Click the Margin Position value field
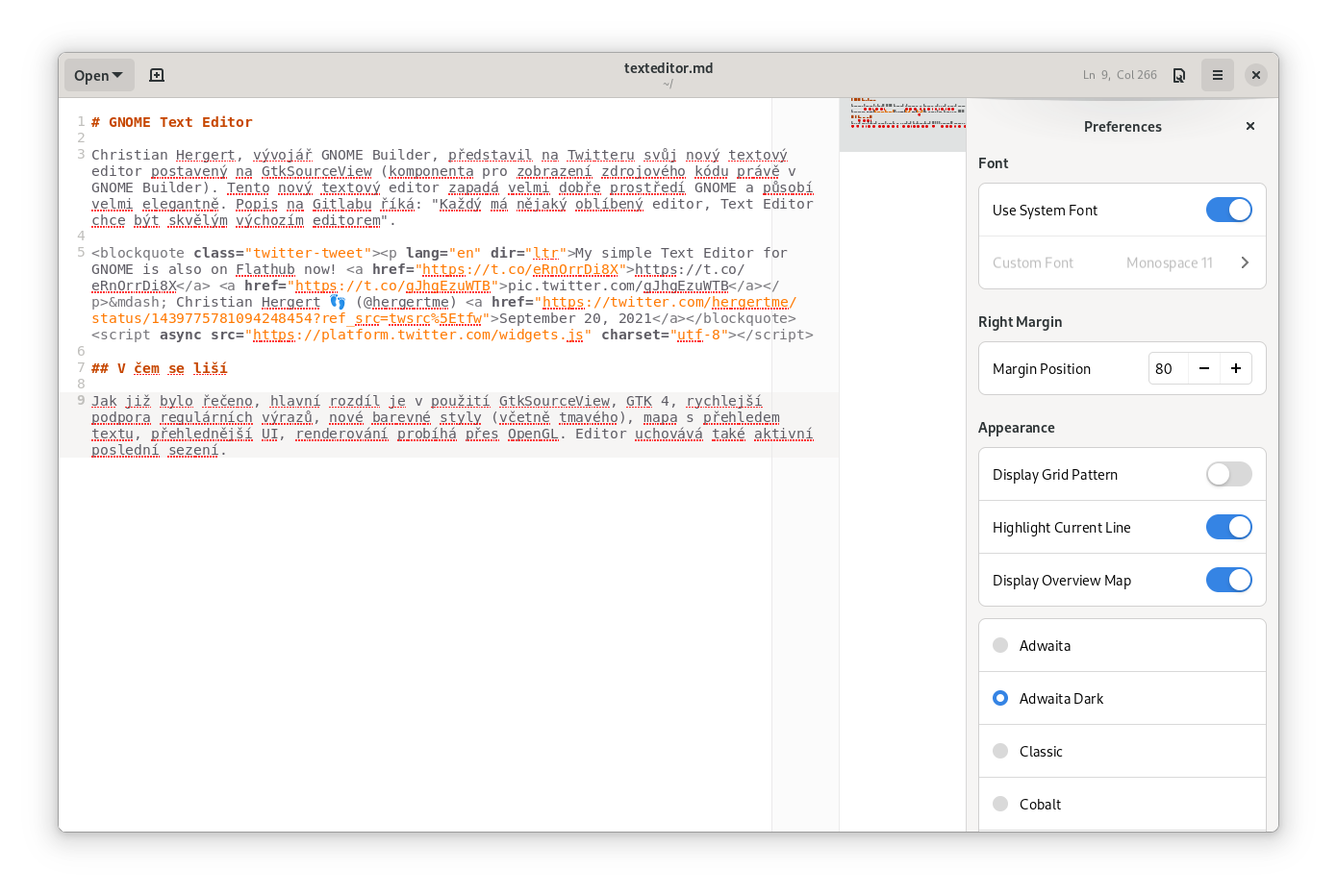The width and height of the screenshot is (1337, 896). click(x=1168, y=368)
